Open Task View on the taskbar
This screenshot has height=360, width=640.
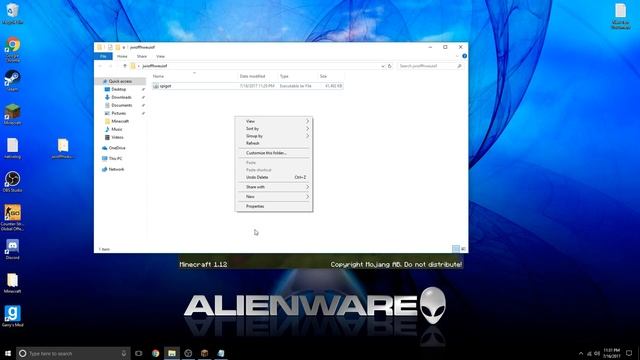[139, 353]
